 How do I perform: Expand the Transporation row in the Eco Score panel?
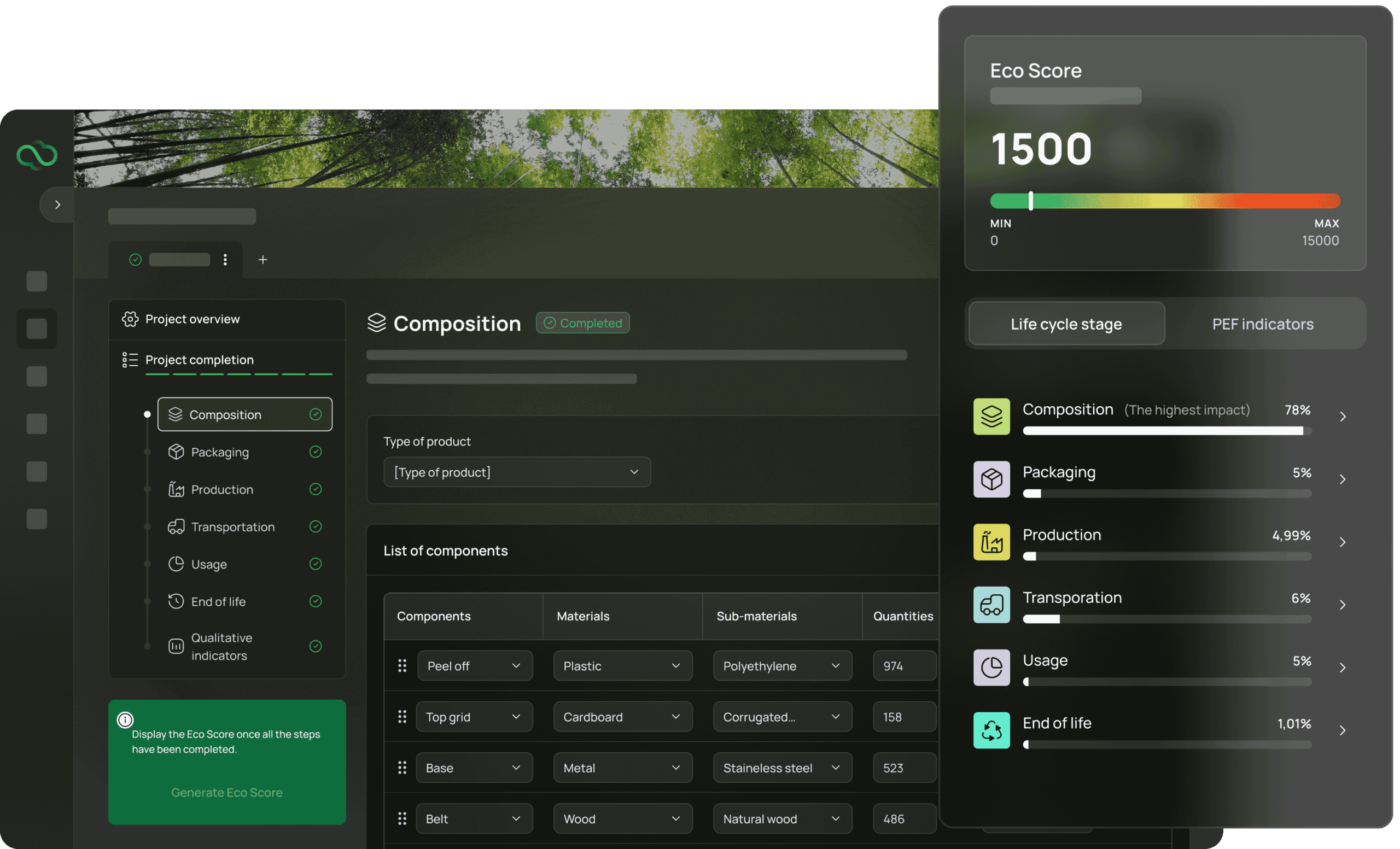1344,605
